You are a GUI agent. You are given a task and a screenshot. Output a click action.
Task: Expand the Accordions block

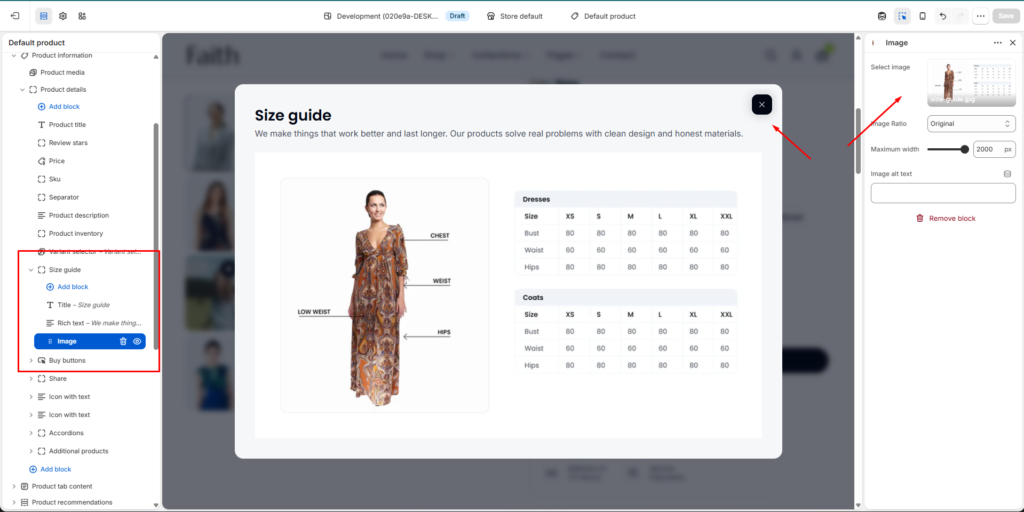tap(31, 433)
